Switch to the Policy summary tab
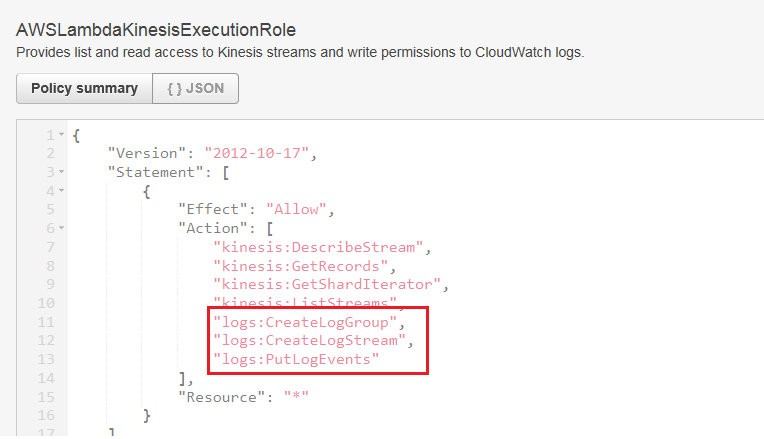 [x=84, y=89]
